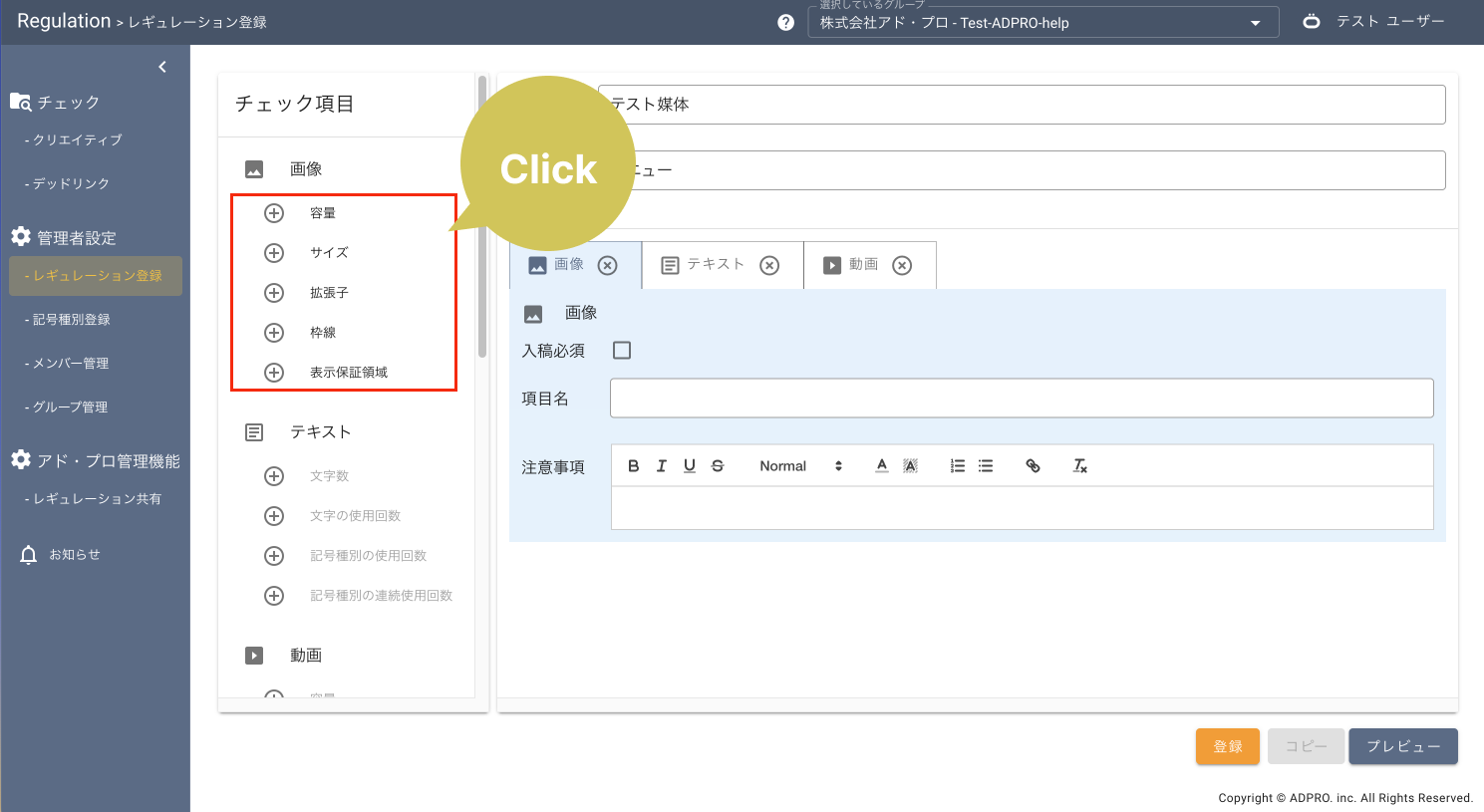
Task: Open メンバー管理 in the sidebar
Action: point(70,364)
